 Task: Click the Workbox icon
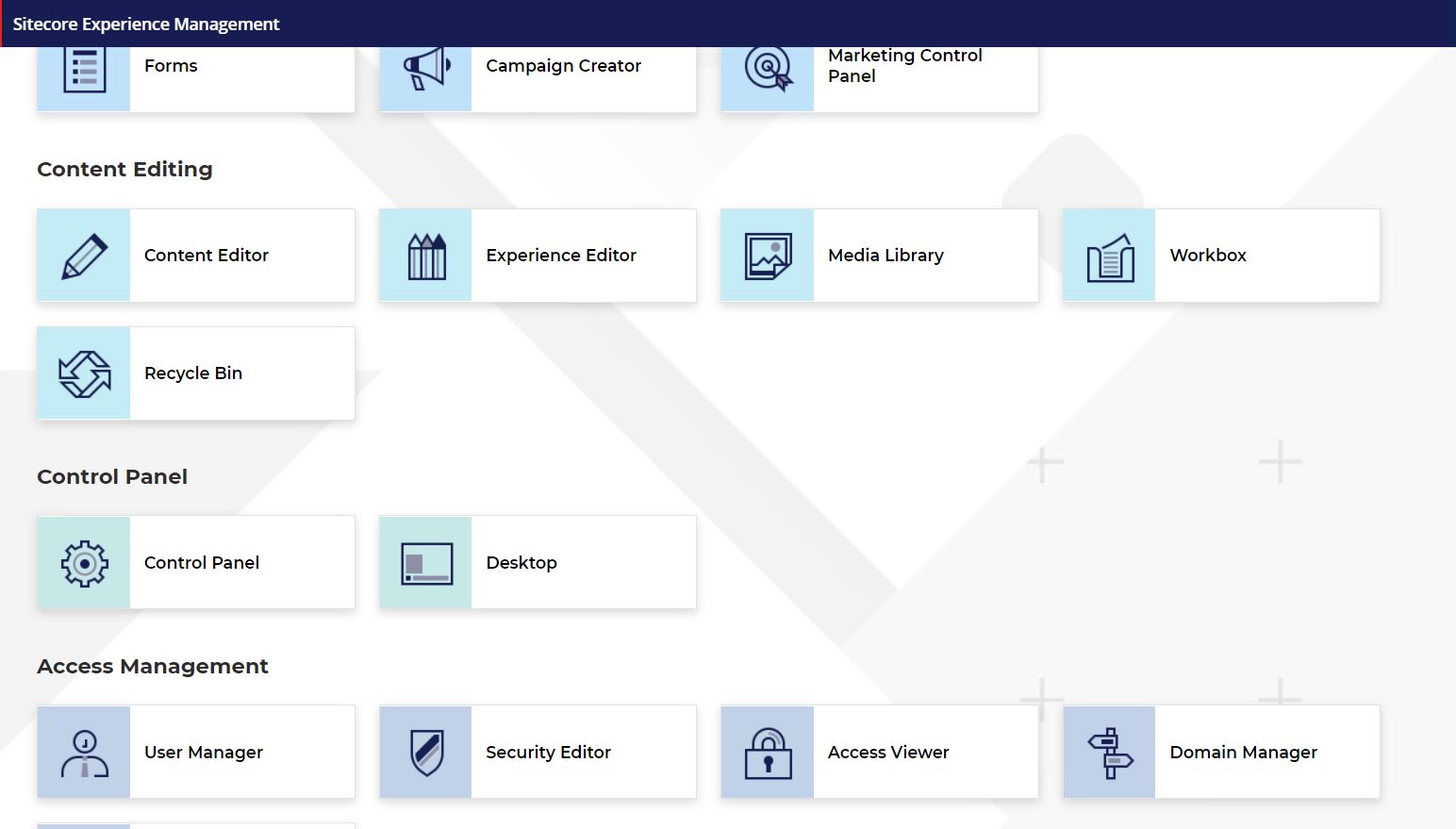[1110, 257]
